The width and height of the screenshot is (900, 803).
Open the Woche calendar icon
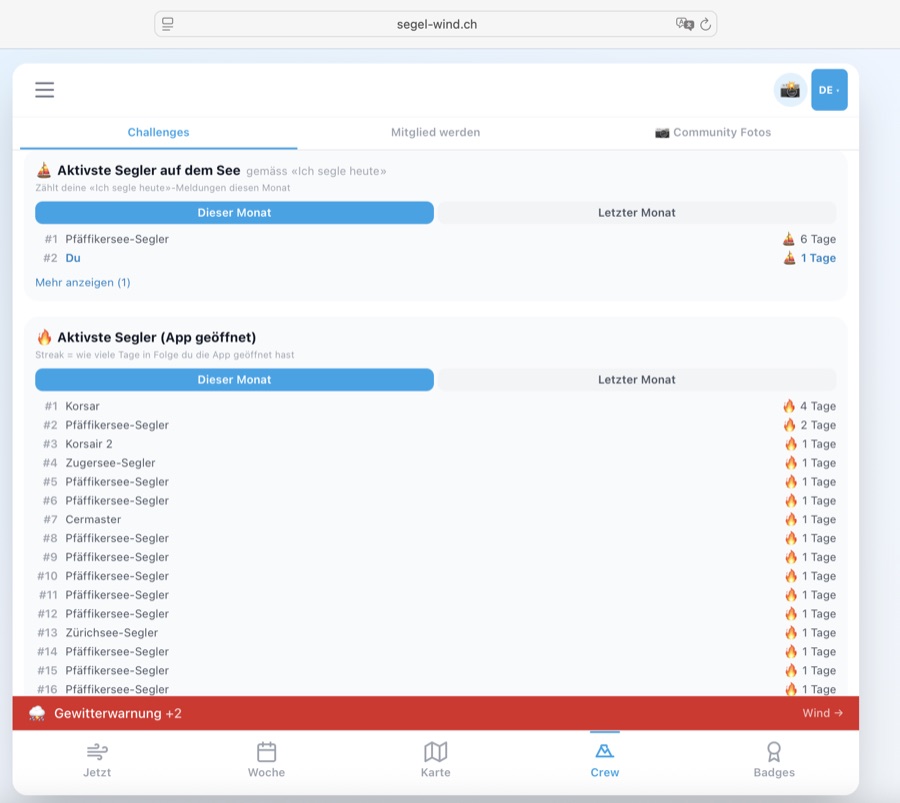pos(266,751)
